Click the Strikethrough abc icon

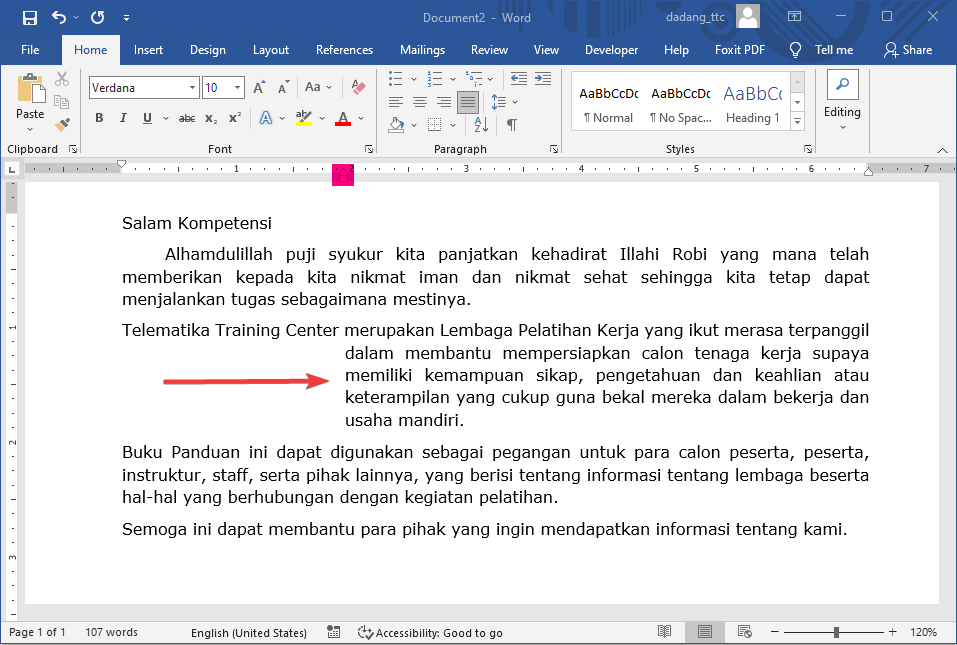[187, 118]
